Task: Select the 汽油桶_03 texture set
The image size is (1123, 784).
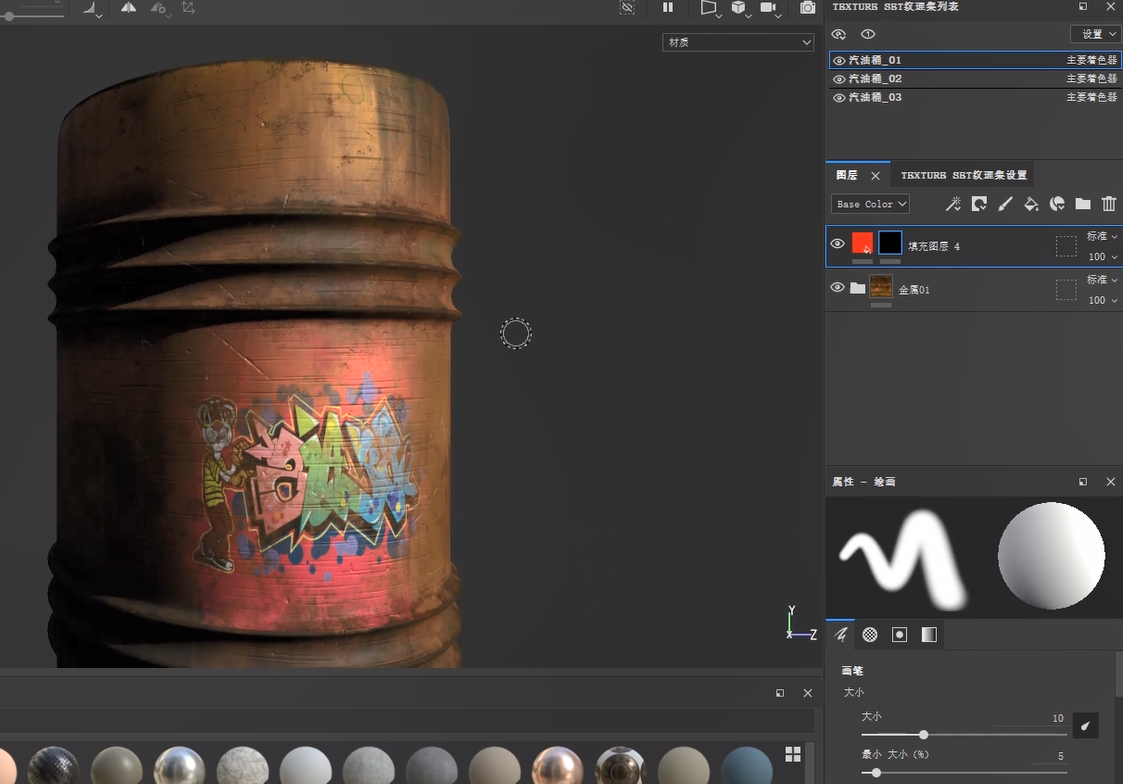Action: [x=875, y=97]
